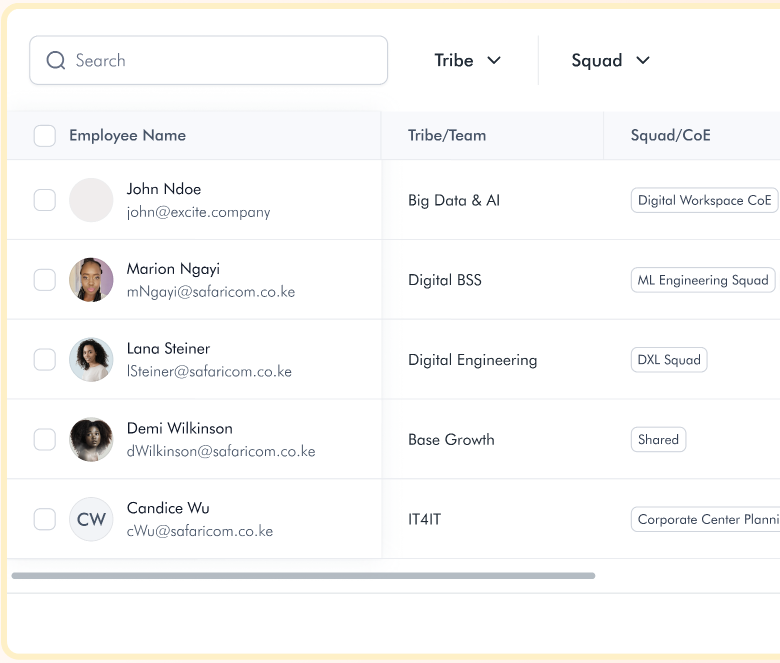Check the box for John Ndoe
Screen dimensions: 780x663
pos(45,200)
